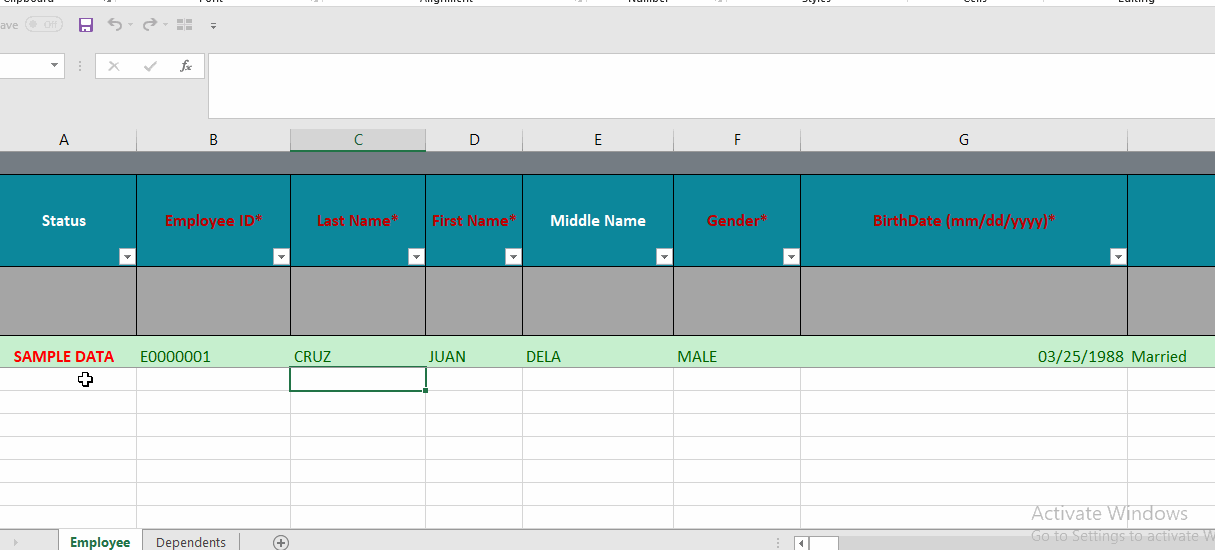Viewport: 1215px width, 550px height.
Task: Click the Gender* header cell
Action: [x=737, y=220]
